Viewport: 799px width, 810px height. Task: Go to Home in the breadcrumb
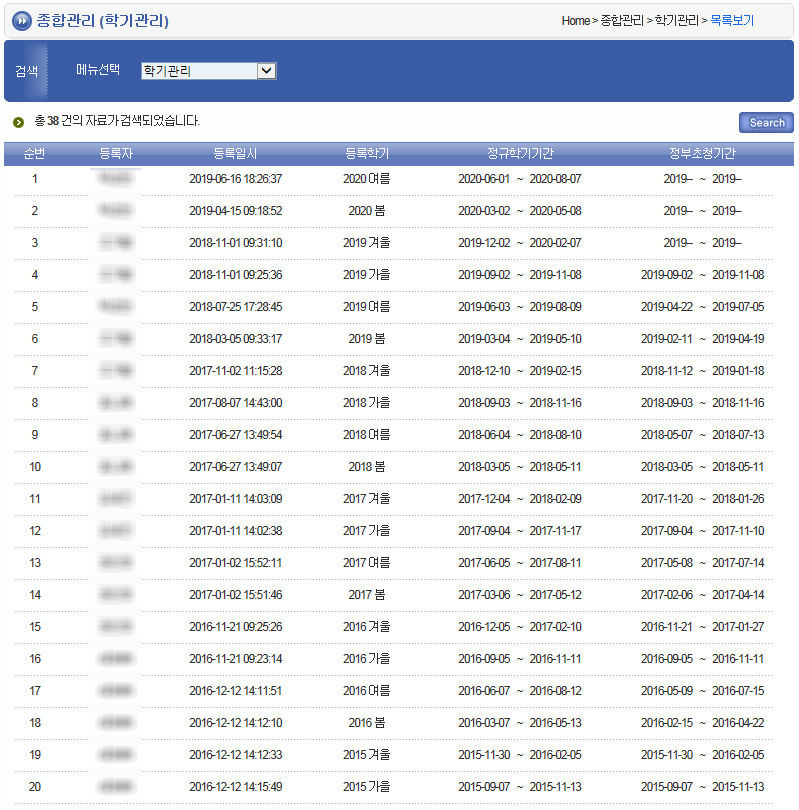[575, 21]
